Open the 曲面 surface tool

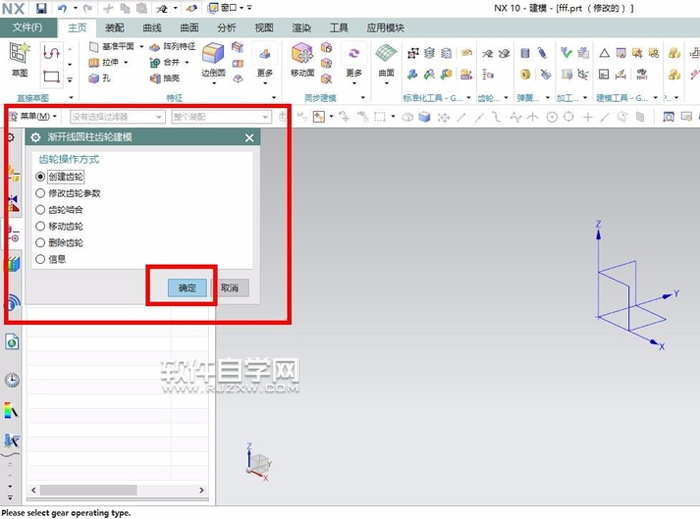point(385,58)
